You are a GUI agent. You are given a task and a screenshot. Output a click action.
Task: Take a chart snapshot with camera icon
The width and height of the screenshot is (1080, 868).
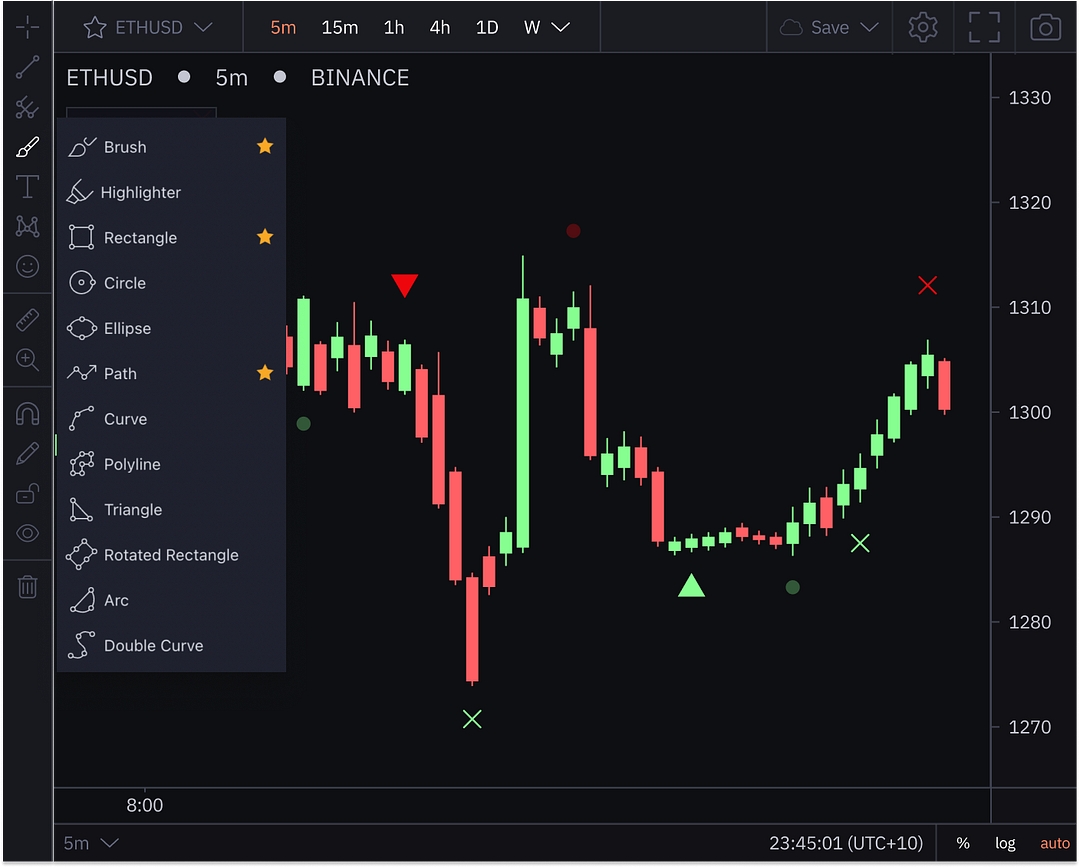point(1045,27)
